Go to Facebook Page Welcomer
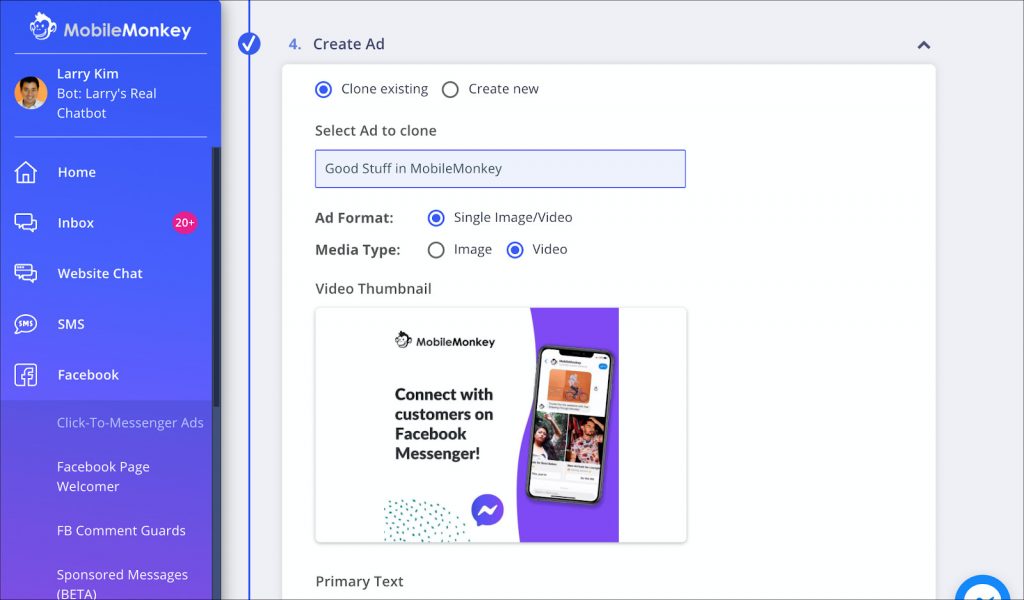 pos(103,477)
